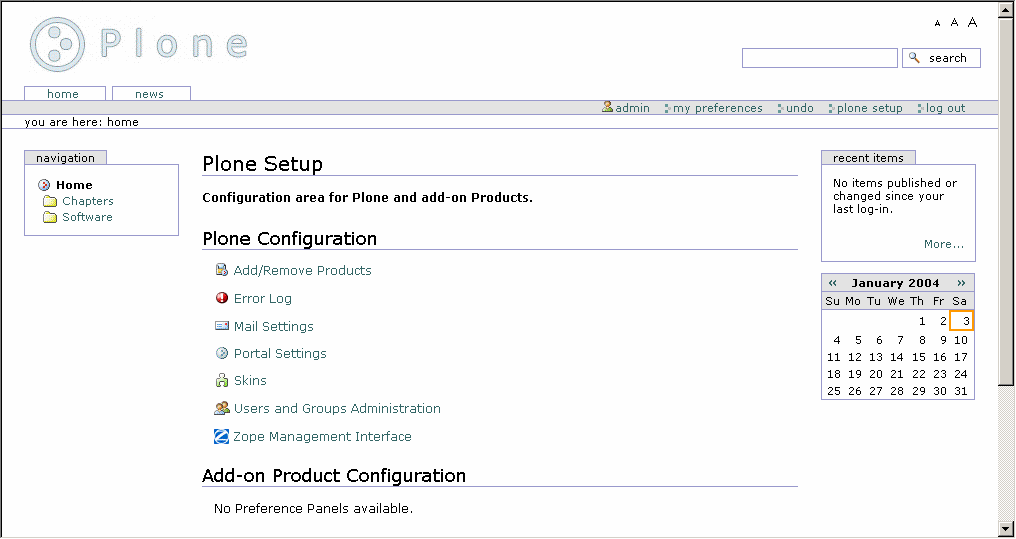The width and height of the screenshot is (1016, 539).
Task: Go to next month in calendar
Action: (961, 283)
